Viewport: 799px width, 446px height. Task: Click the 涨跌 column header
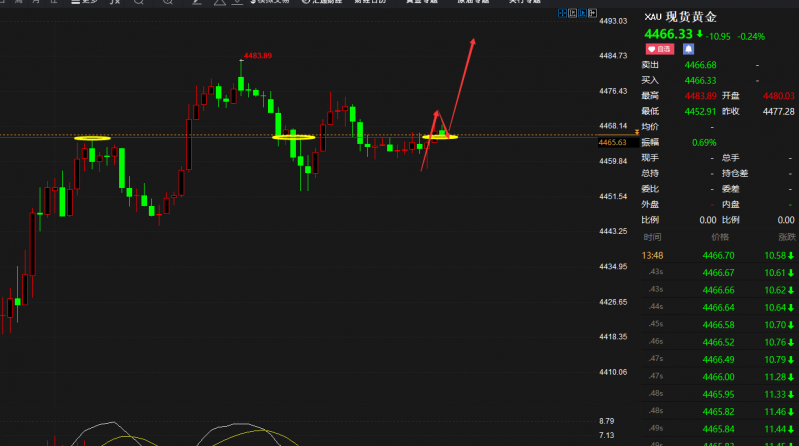click(x=785, y=237)
